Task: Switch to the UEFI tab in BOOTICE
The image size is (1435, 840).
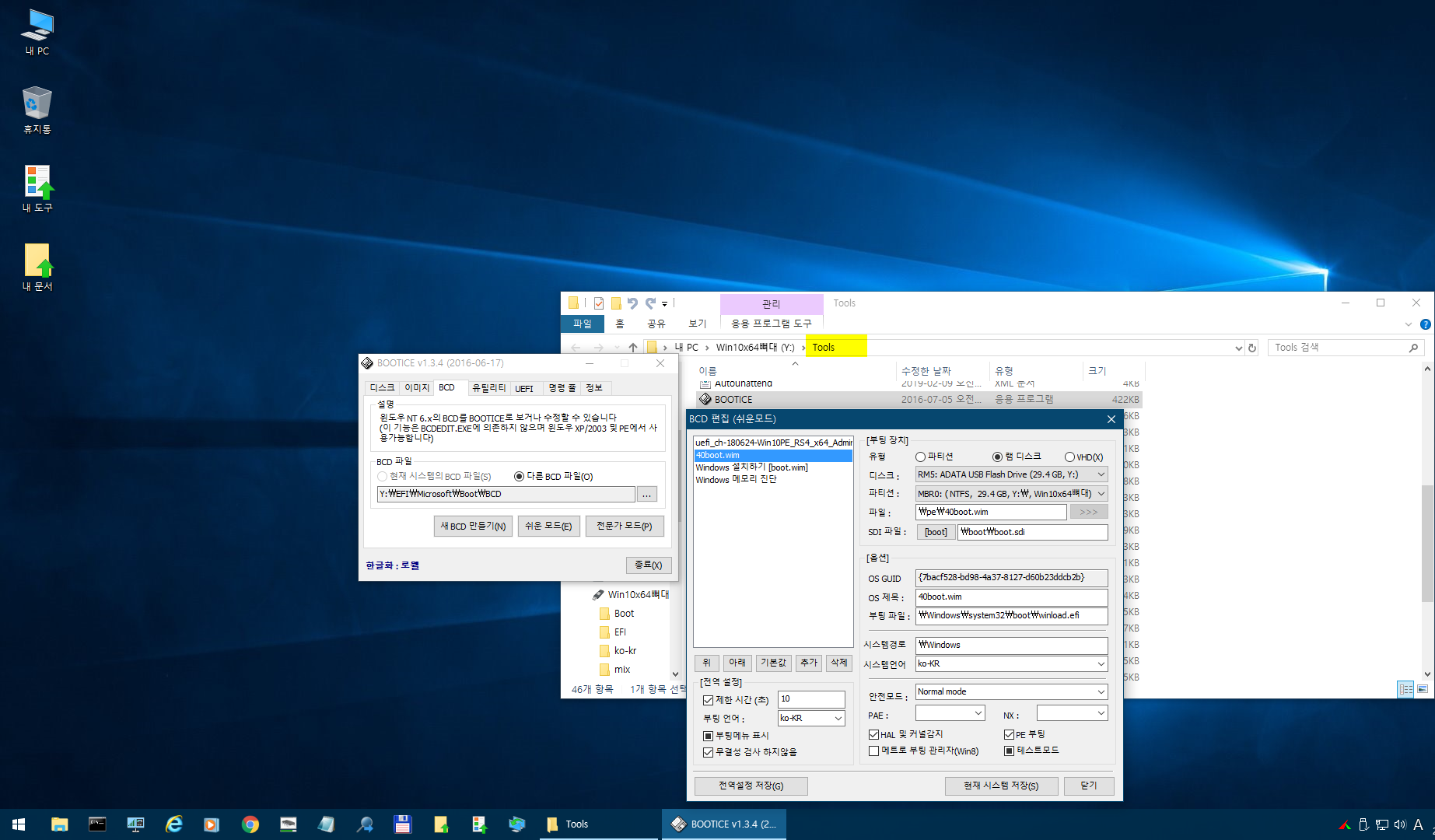Action: pyautogui.click(x=524, y=388)
